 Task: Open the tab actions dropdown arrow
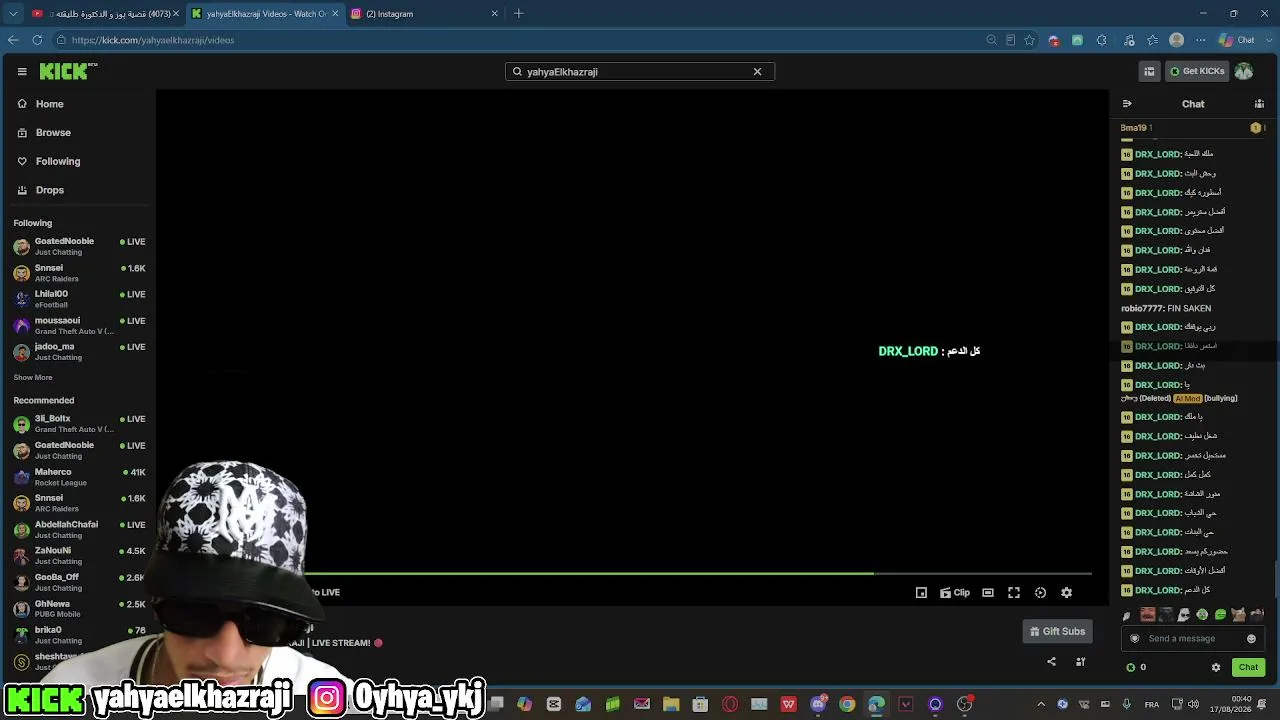coord(13,14)
